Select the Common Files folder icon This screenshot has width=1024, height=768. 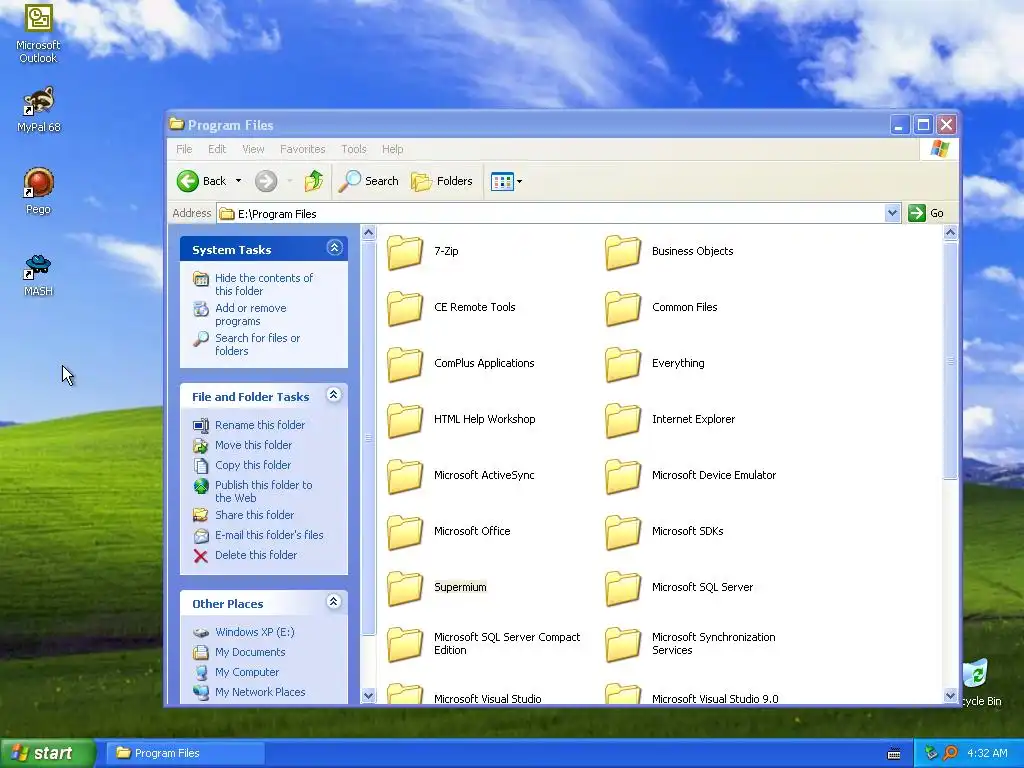click(622, 308)
